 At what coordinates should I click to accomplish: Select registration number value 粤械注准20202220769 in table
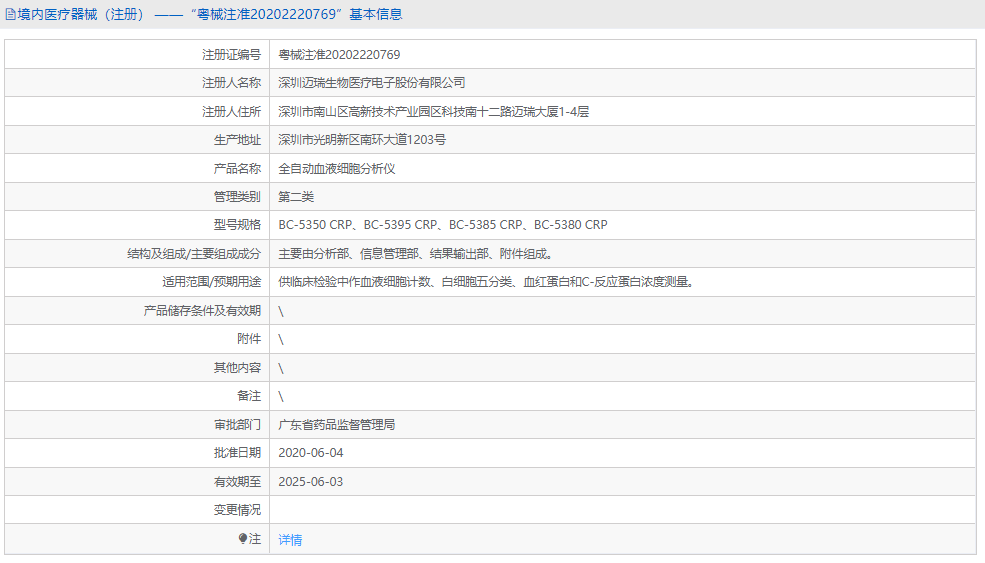339,55
